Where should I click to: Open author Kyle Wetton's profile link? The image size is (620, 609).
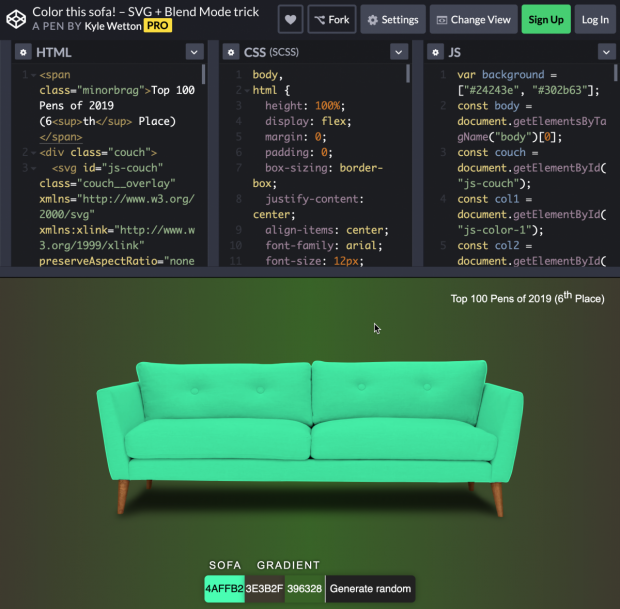(113, 26)
